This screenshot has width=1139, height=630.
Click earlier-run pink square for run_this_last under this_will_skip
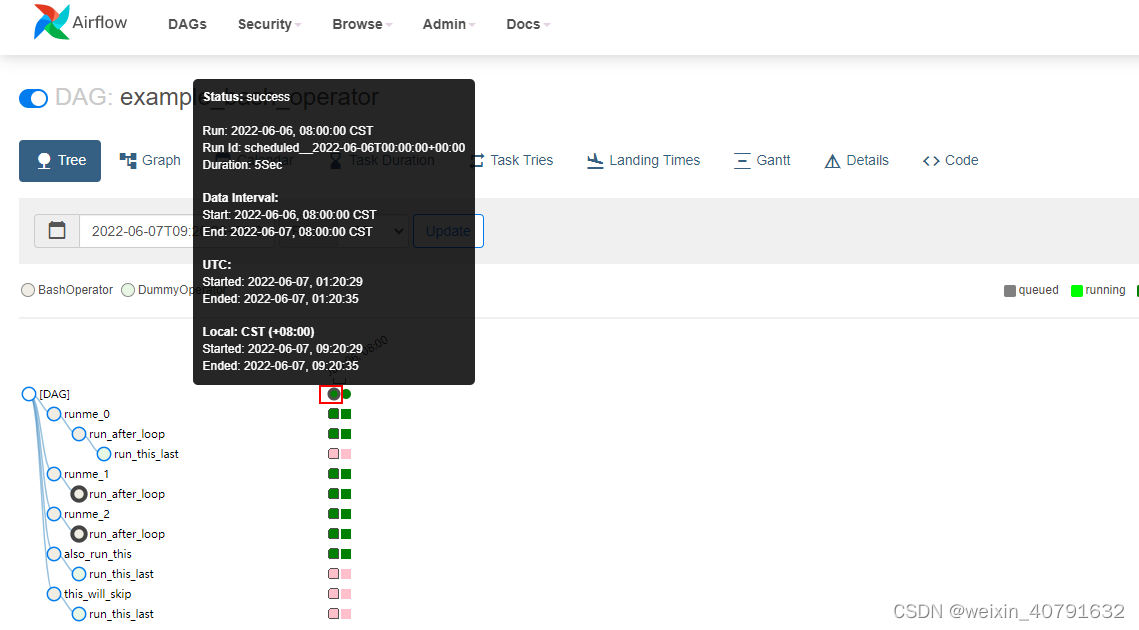click(333, 614)
